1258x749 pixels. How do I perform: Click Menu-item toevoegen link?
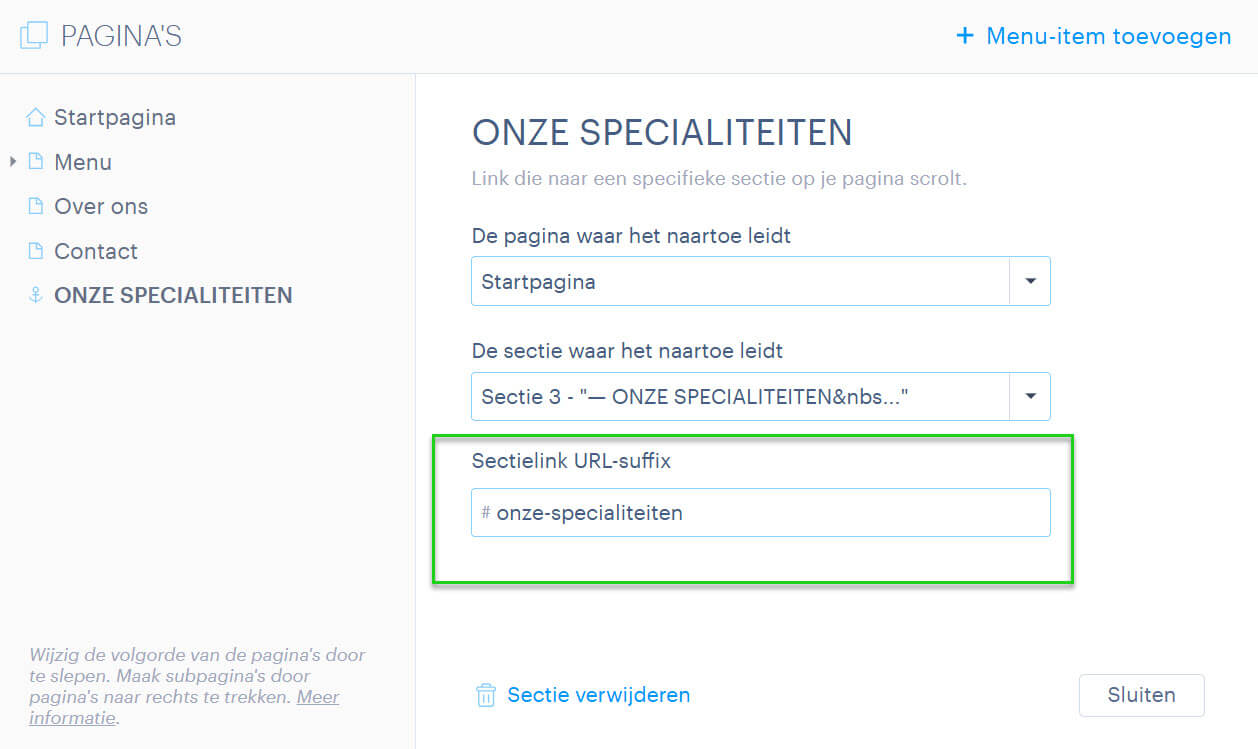(1109, 36)
